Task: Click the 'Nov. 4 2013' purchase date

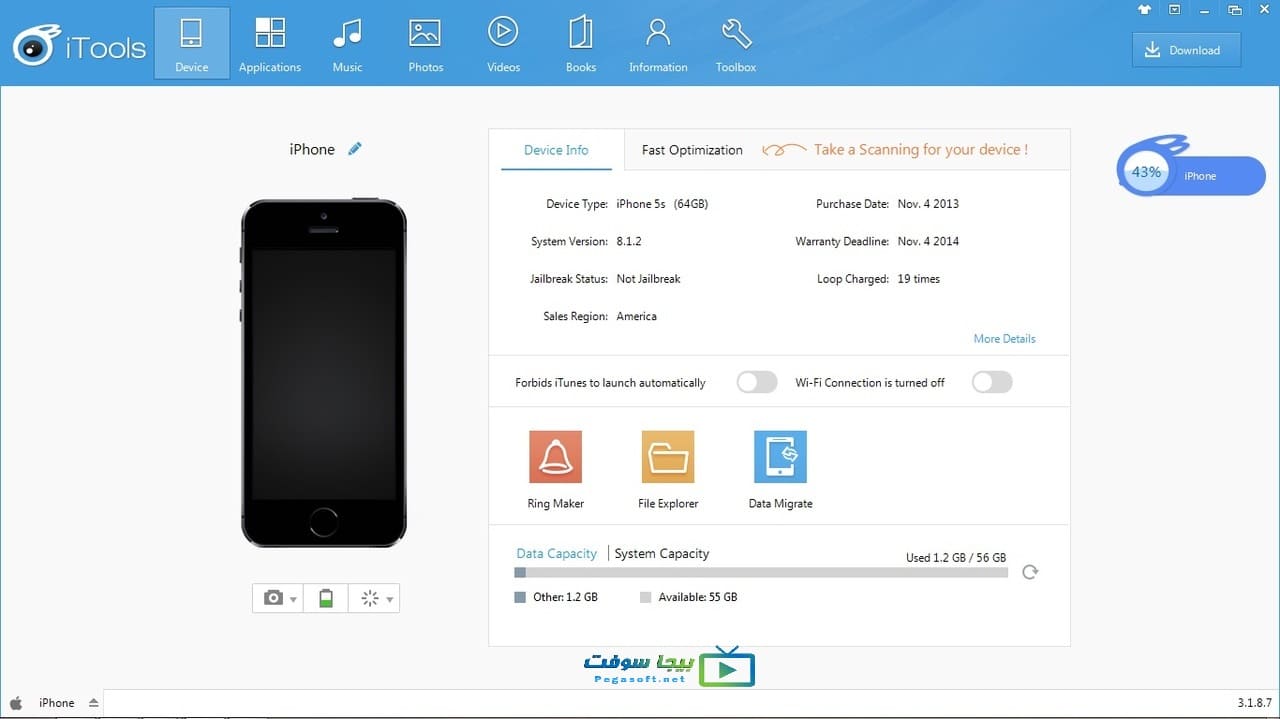Action: (928, 204)
